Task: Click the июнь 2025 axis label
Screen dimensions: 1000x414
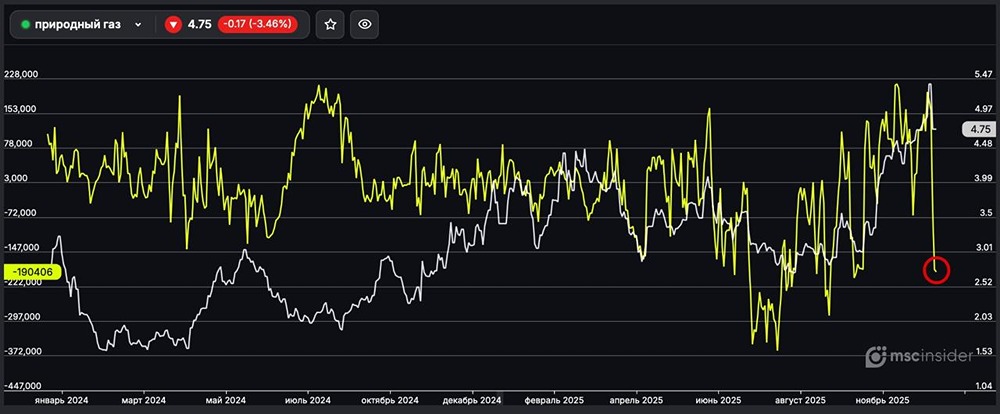Action: (719, 401)
